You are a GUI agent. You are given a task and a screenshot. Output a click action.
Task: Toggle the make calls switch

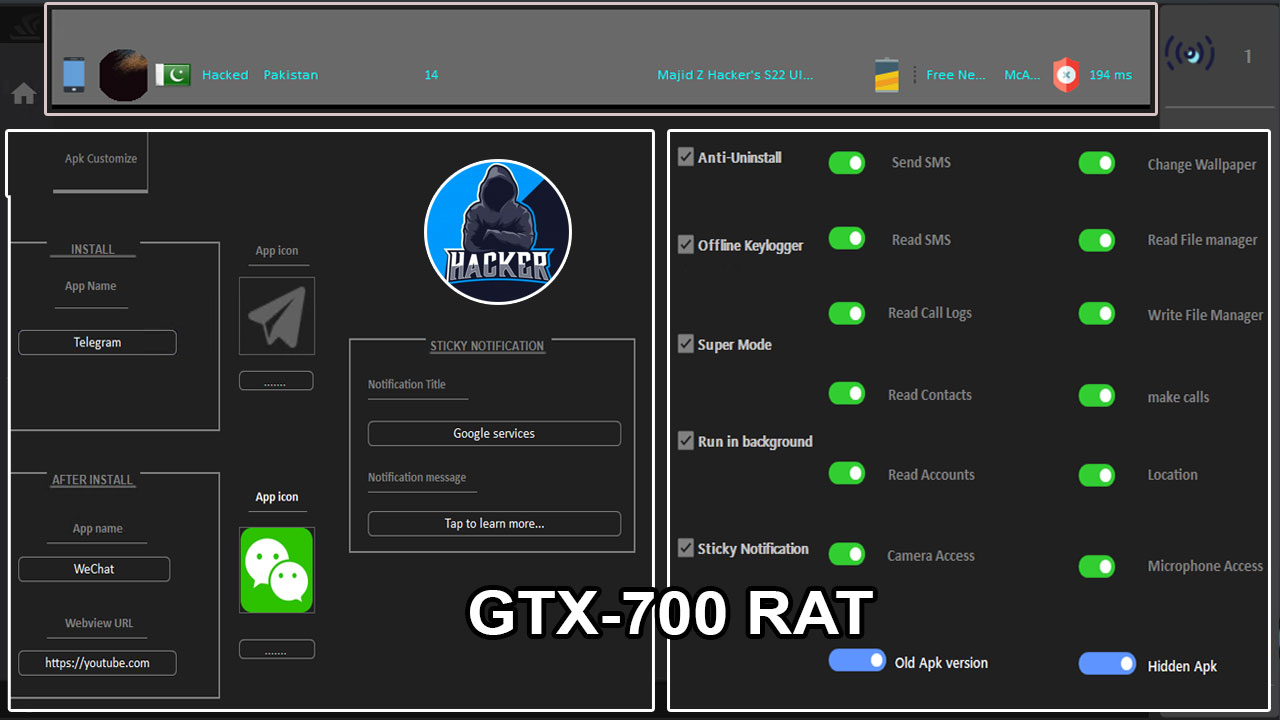point(1097,396)
